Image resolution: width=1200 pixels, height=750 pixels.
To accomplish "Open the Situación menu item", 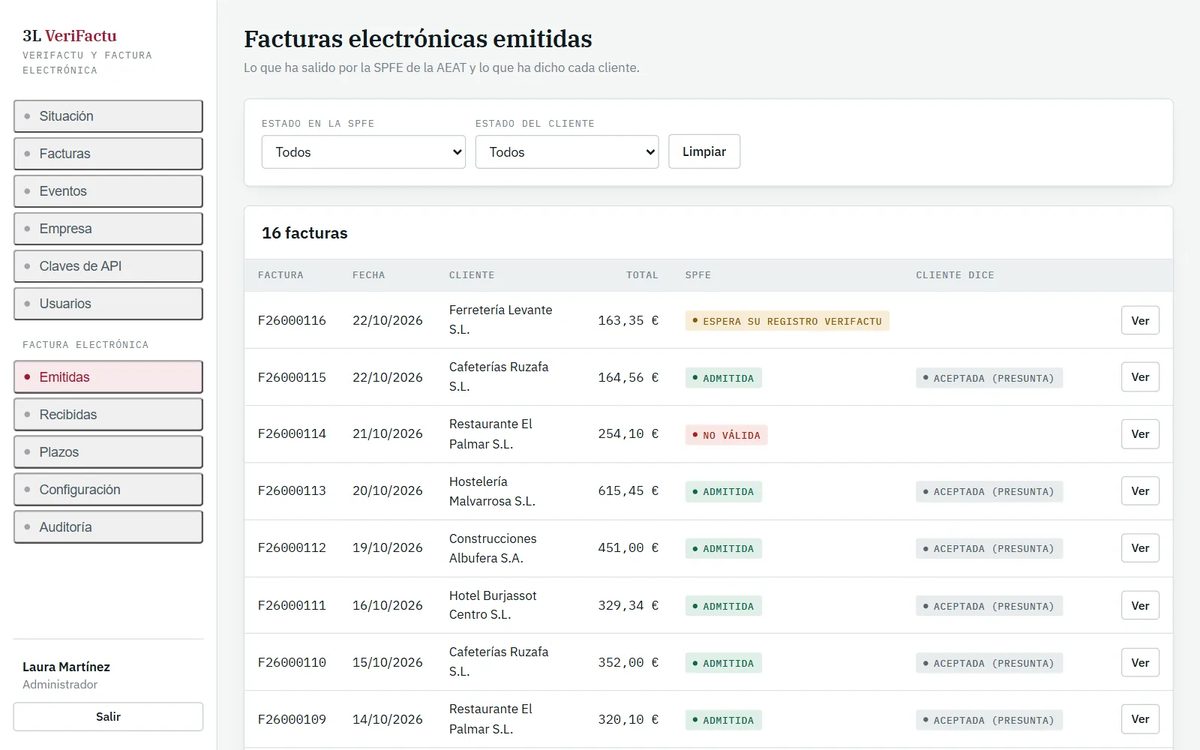I will coord(108,116).
